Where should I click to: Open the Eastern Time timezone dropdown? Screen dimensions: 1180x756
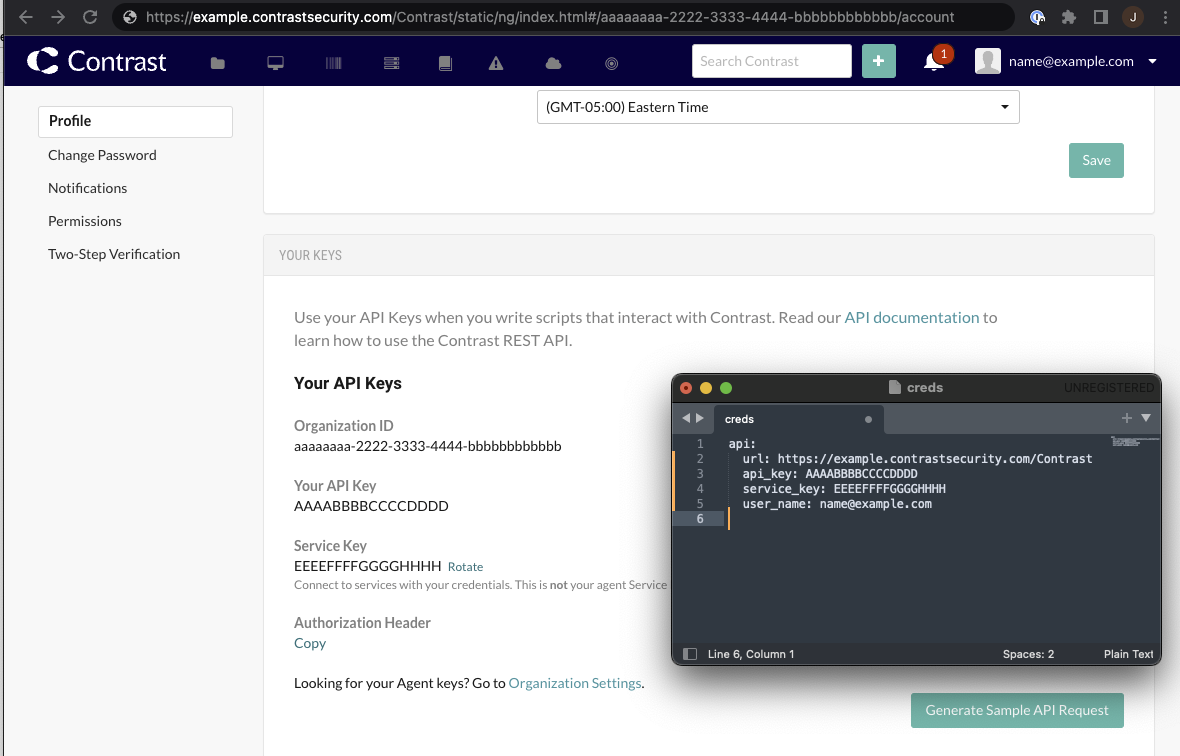coord(778,107)
